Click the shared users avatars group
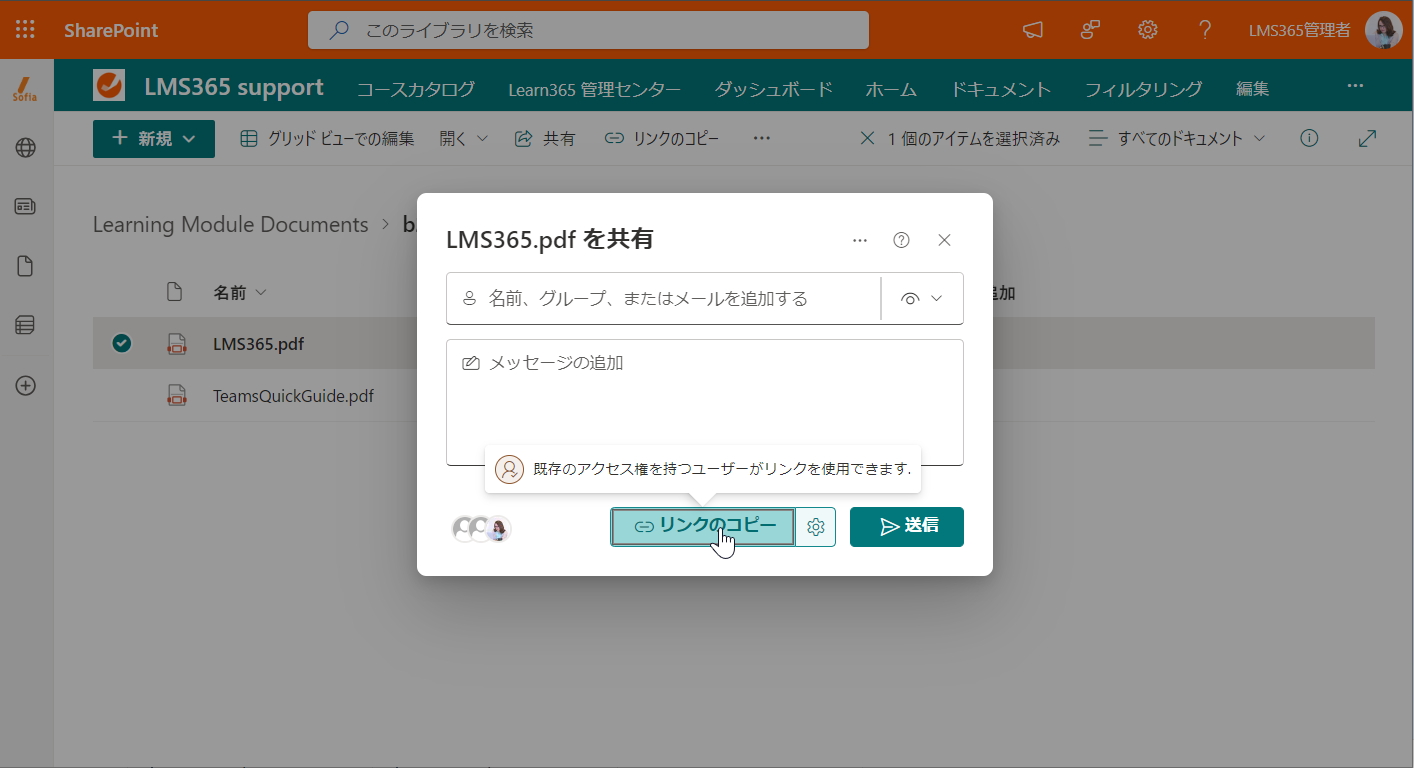The width and height of the screenshot is (1414, 768). click(x=481, y=529)
